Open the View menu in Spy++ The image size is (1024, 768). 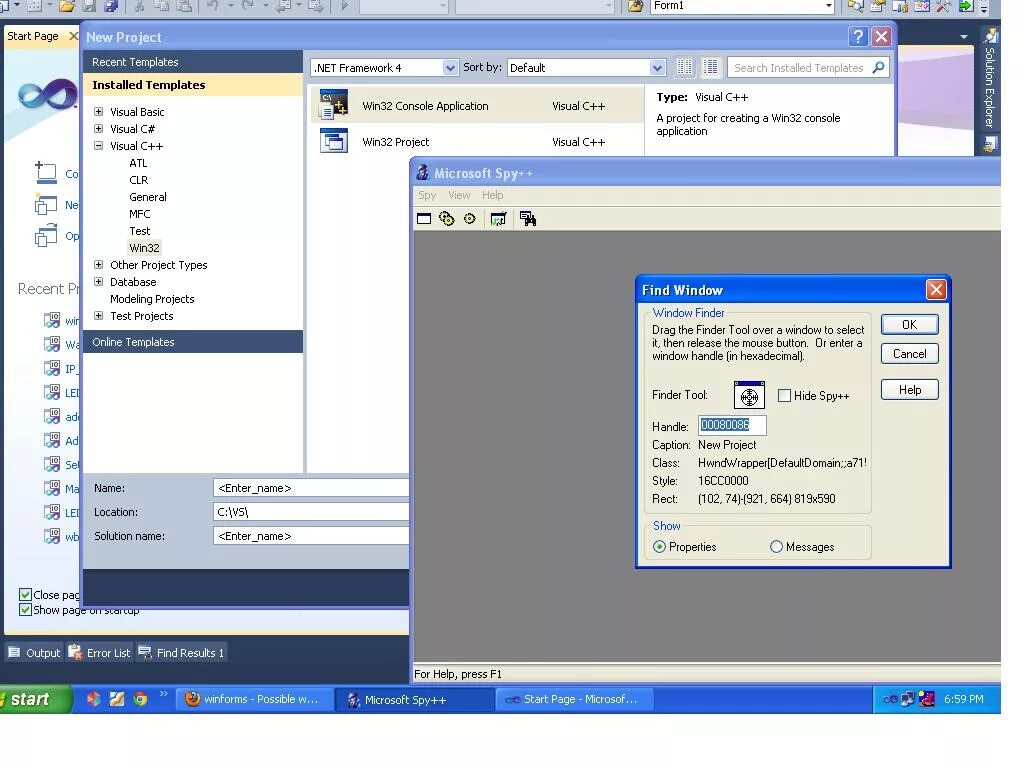(x=459, y=195)
